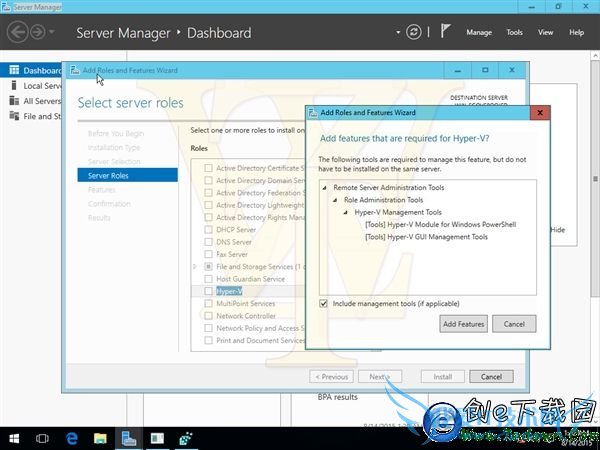Cancel the Add Roles wizard

(x=491, y=377)
